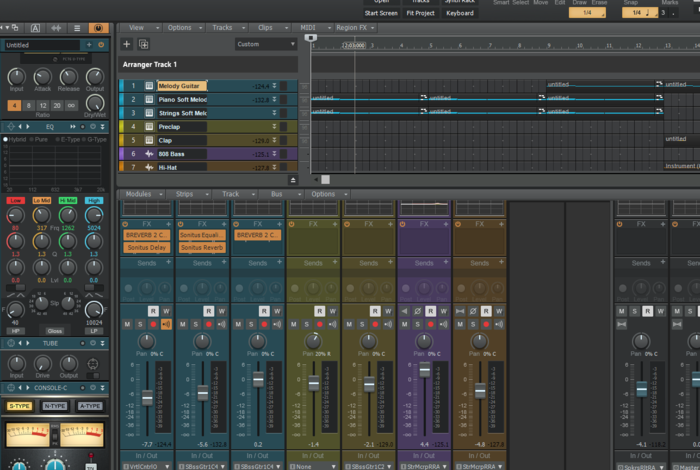Mute the Melody Guitar console strip
The image size is (700, 470).
click(127, 324)
